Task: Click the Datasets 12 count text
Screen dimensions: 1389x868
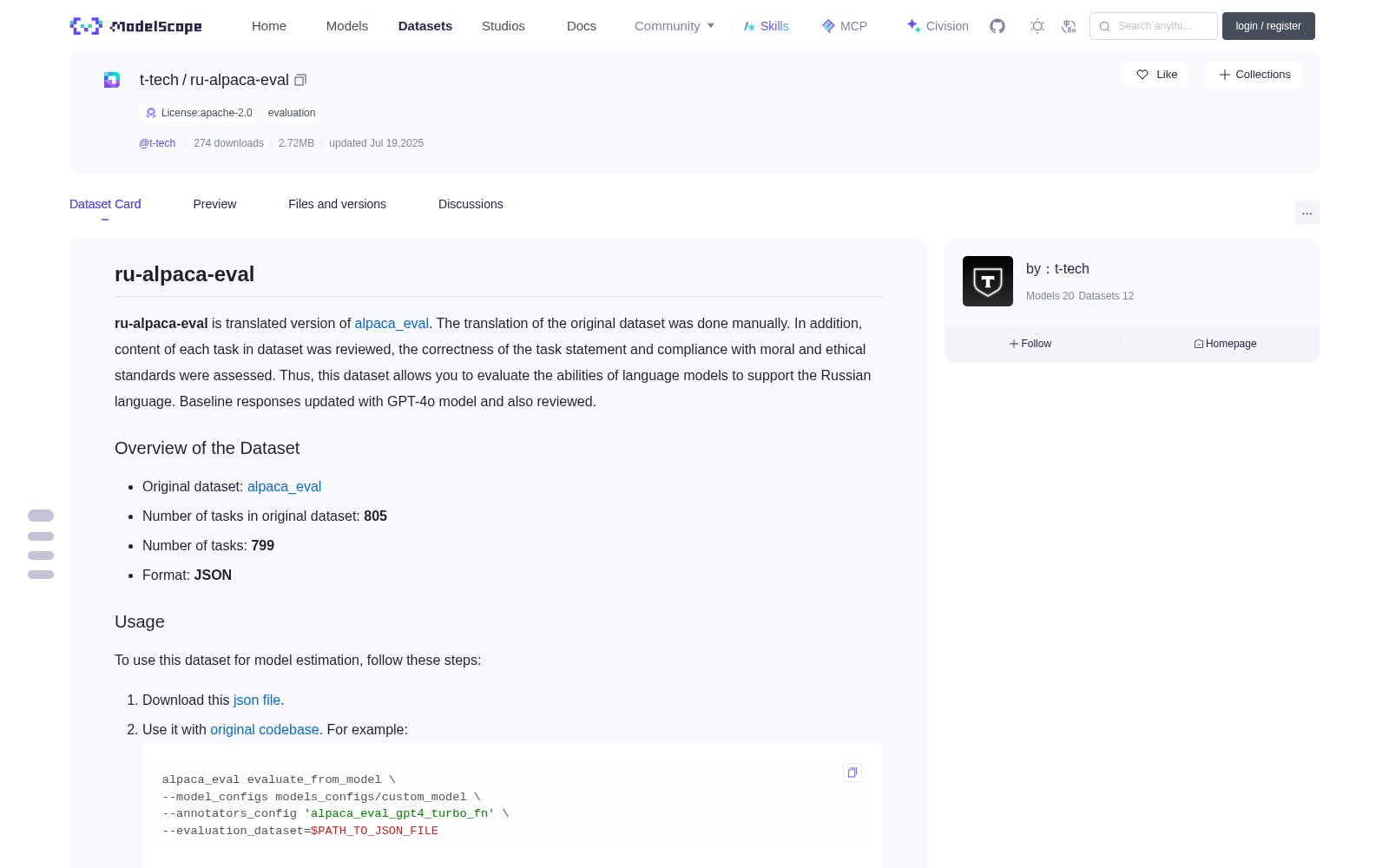Action: [1106, 296]
